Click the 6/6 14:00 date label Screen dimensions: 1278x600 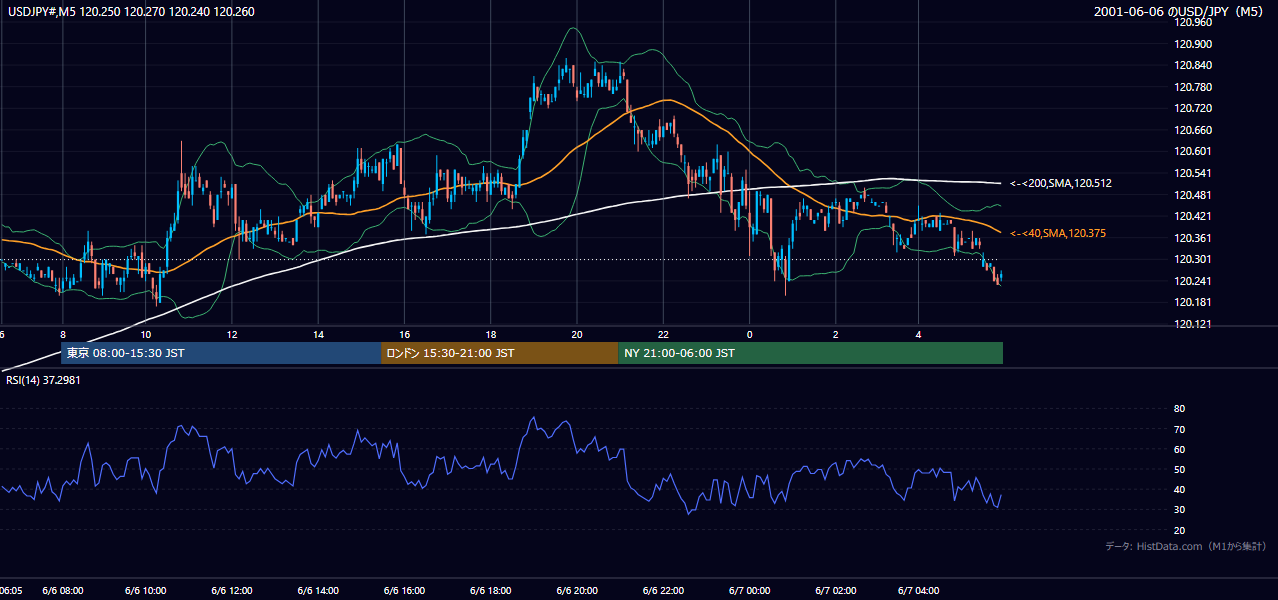(318, 591)
